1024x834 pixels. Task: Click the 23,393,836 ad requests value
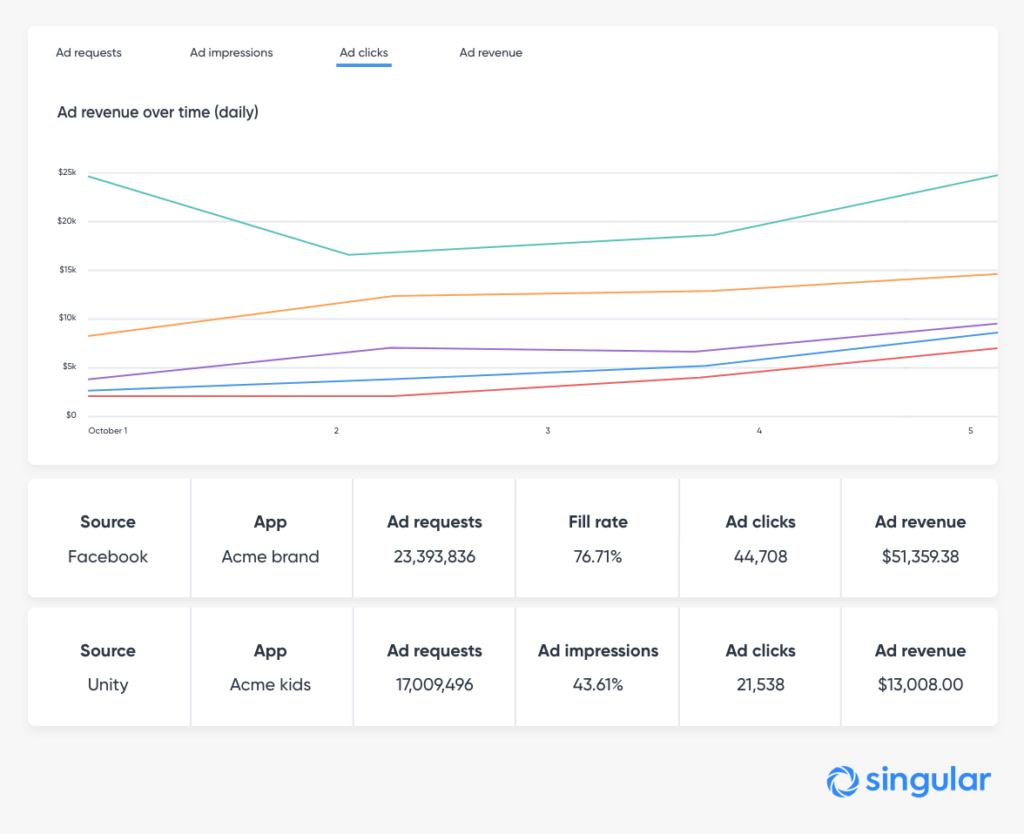tap(434, 557)
